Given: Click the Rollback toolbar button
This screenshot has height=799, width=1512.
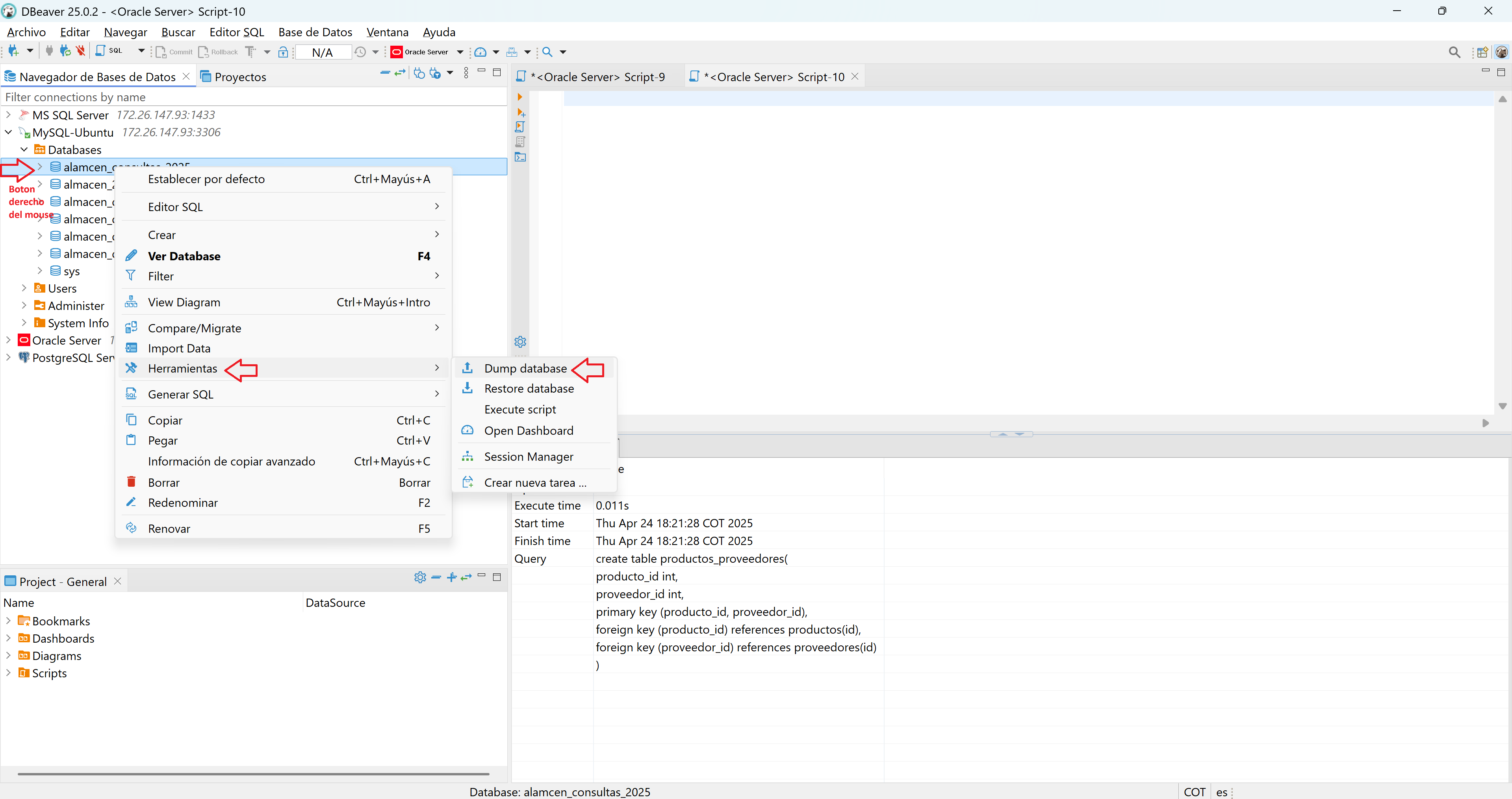Looking at the screenshot, I should pos(218,52).
